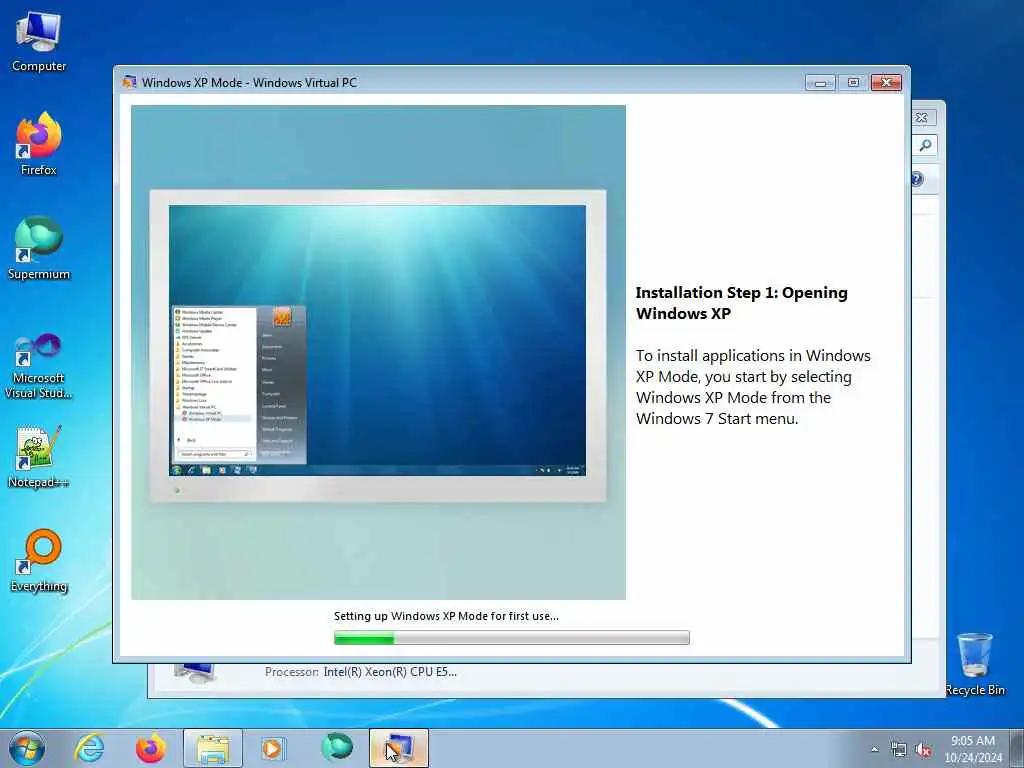1024x768 pixels.
Task: Click the Windows Virtual PC taskbar button
Action: 399,748
